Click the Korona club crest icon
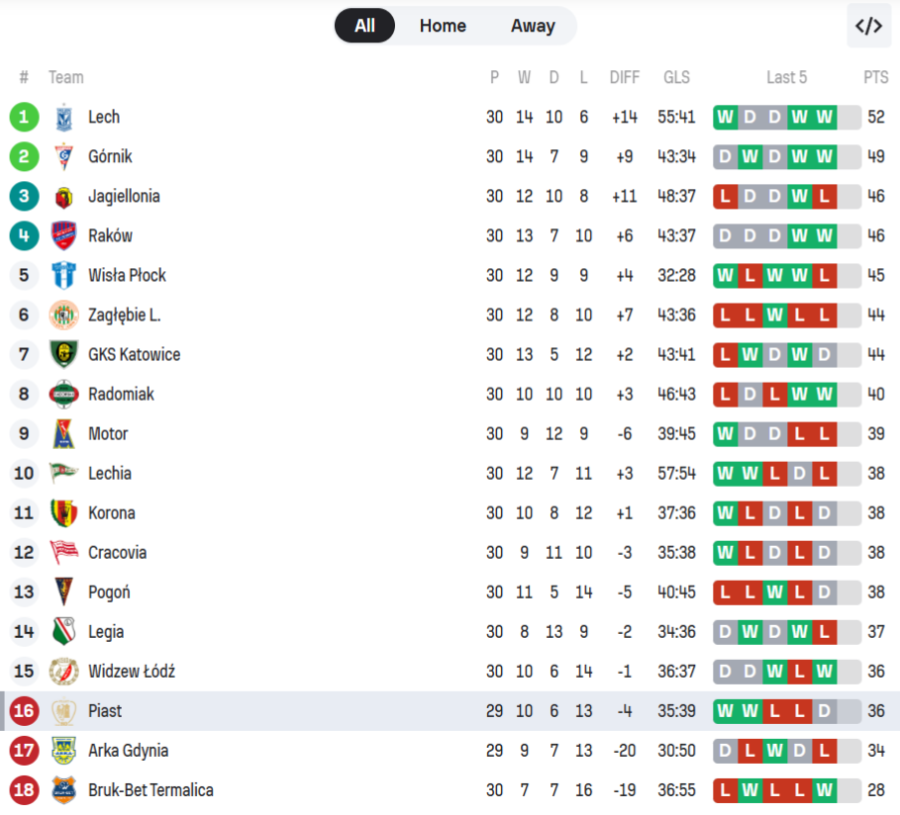 64,513
